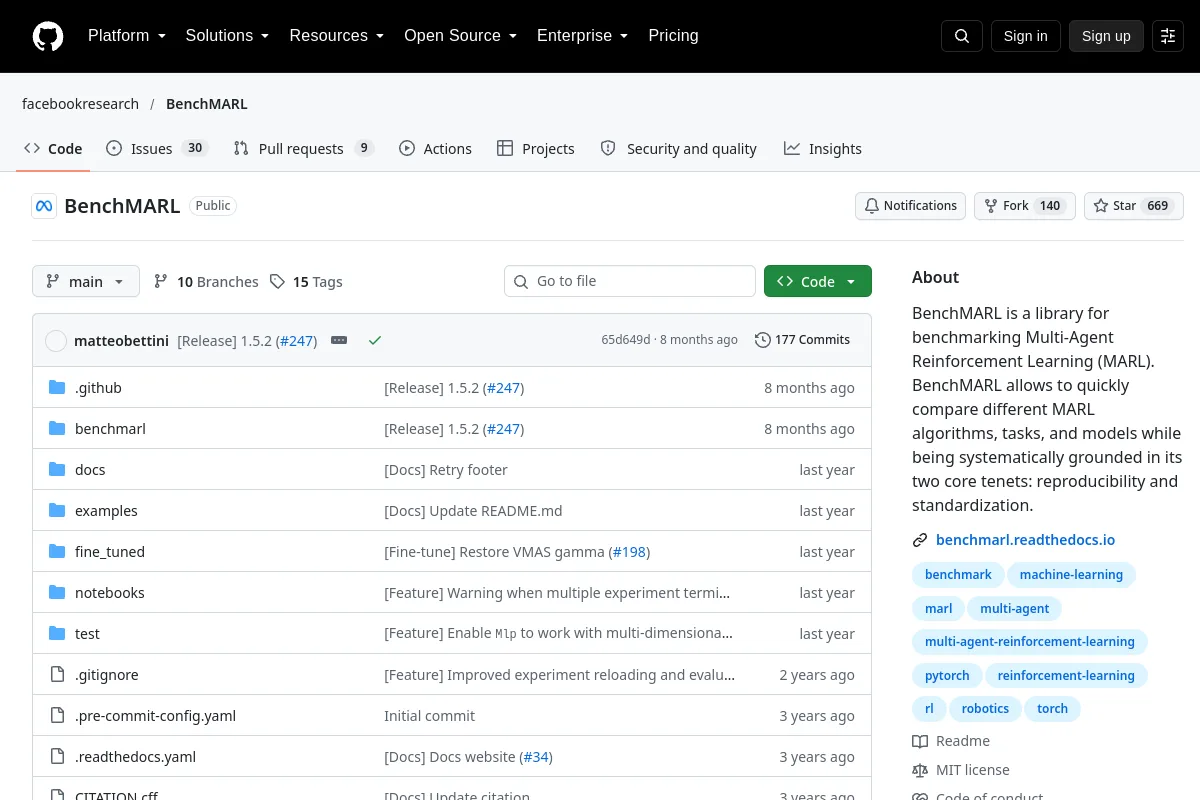
Task: Click the Meta logo avatar next to BenchMARL
Action: 44,206
